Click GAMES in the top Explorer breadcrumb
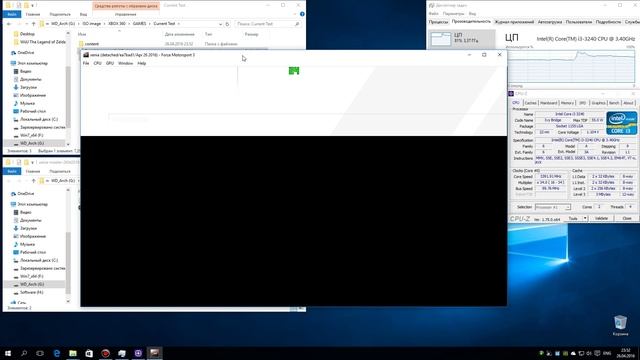Image resolution: width=640 pixels, height=360 pixels. point(139,24)
